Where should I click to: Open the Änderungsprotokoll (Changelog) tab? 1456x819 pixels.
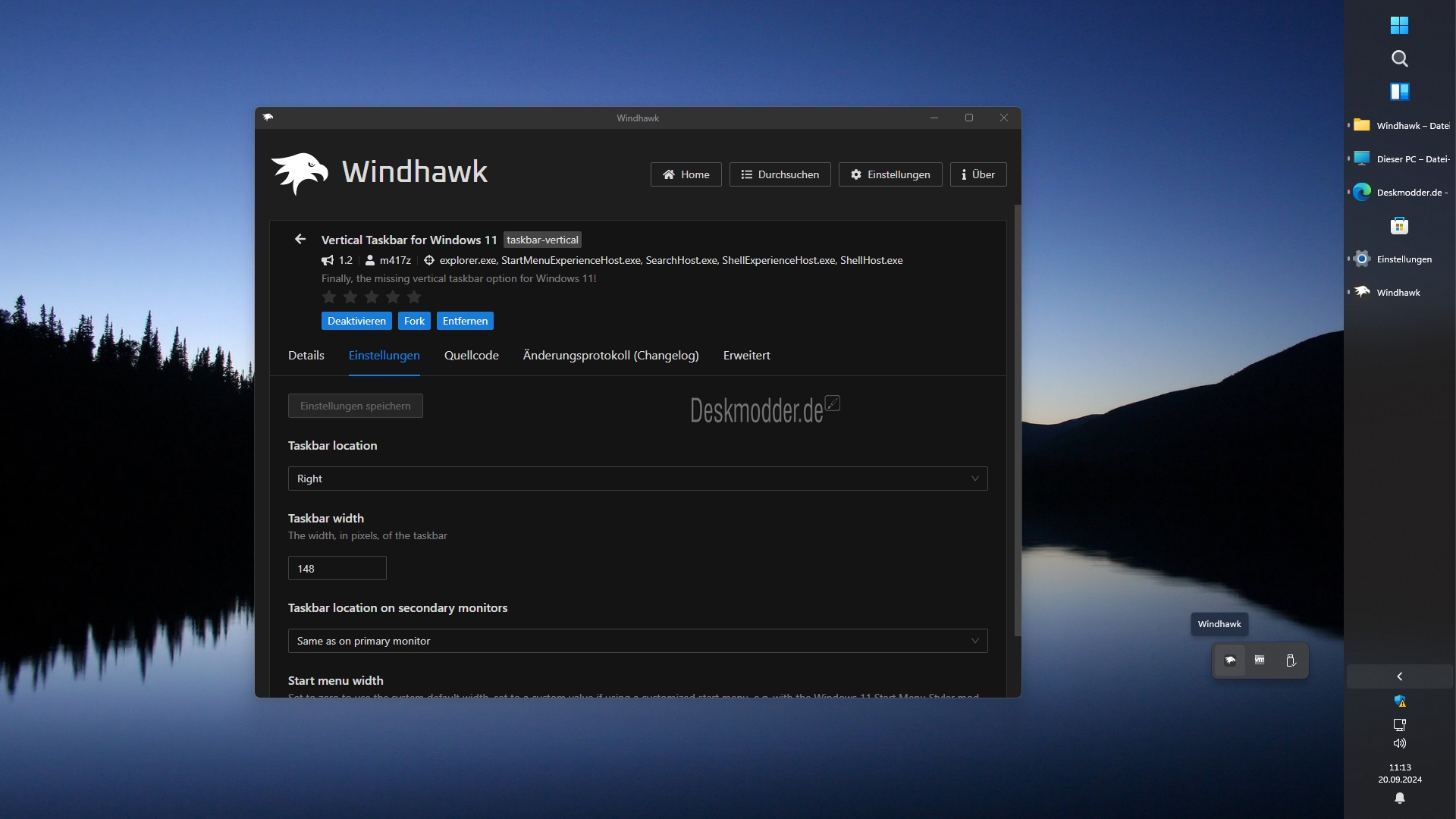click(x=611, y=356)
